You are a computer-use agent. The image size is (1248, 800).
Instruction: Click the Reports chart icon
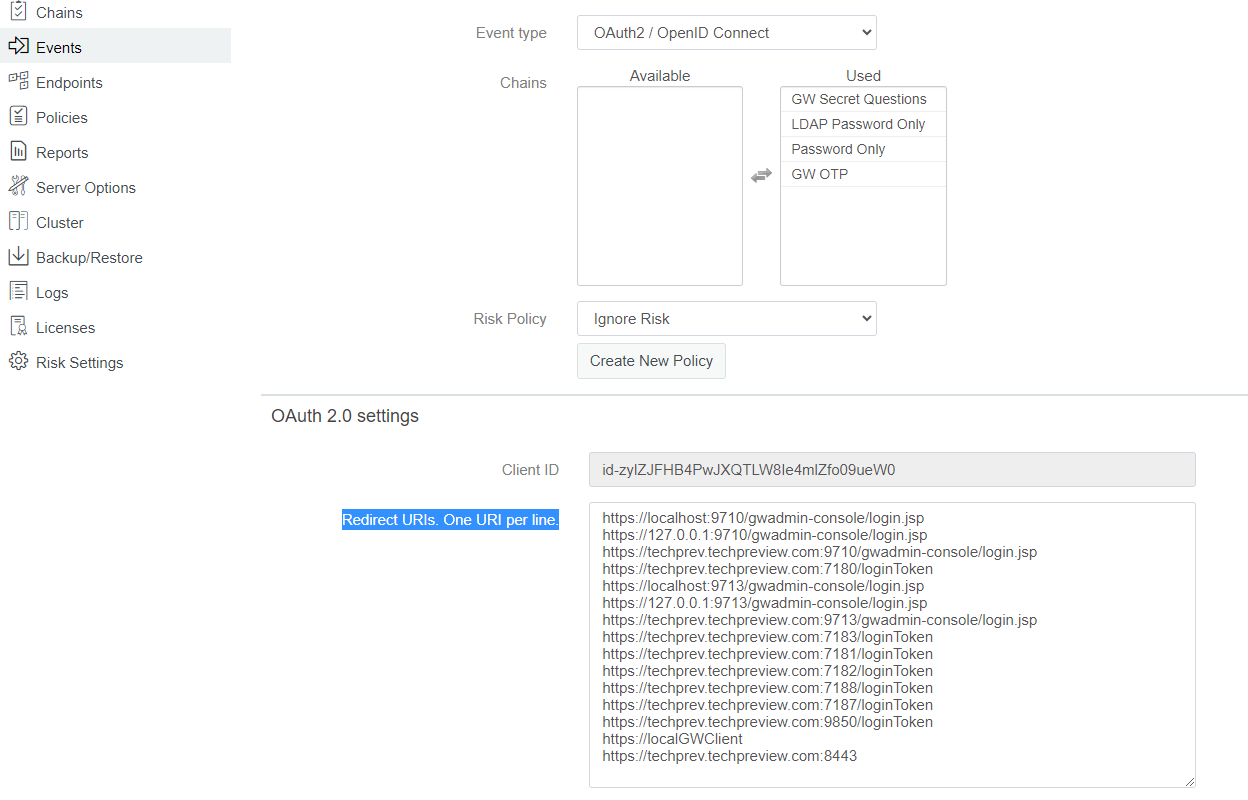coord(18,152)
